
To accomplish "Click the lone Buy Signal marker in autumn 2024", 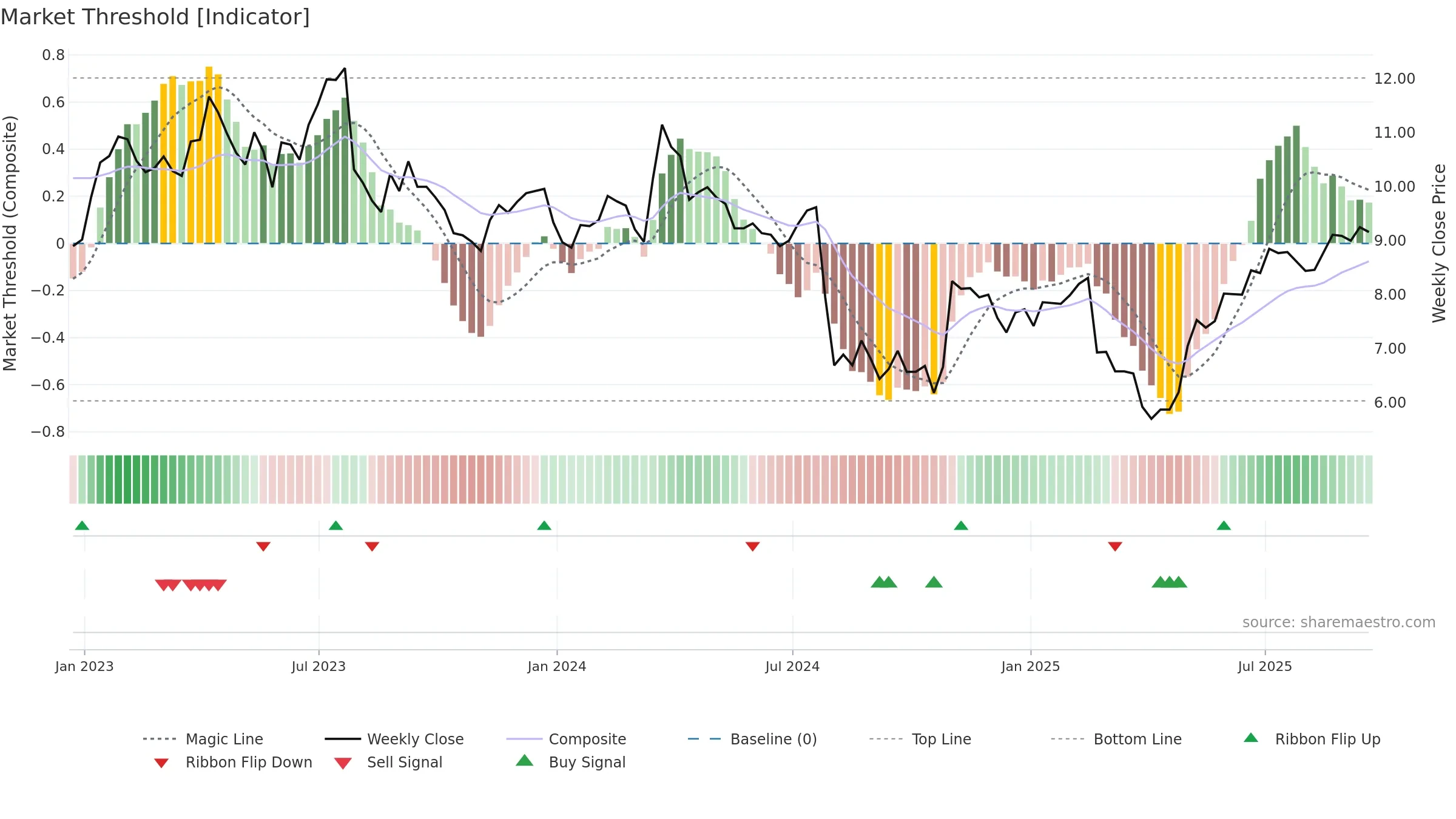I will click(934, 582).
